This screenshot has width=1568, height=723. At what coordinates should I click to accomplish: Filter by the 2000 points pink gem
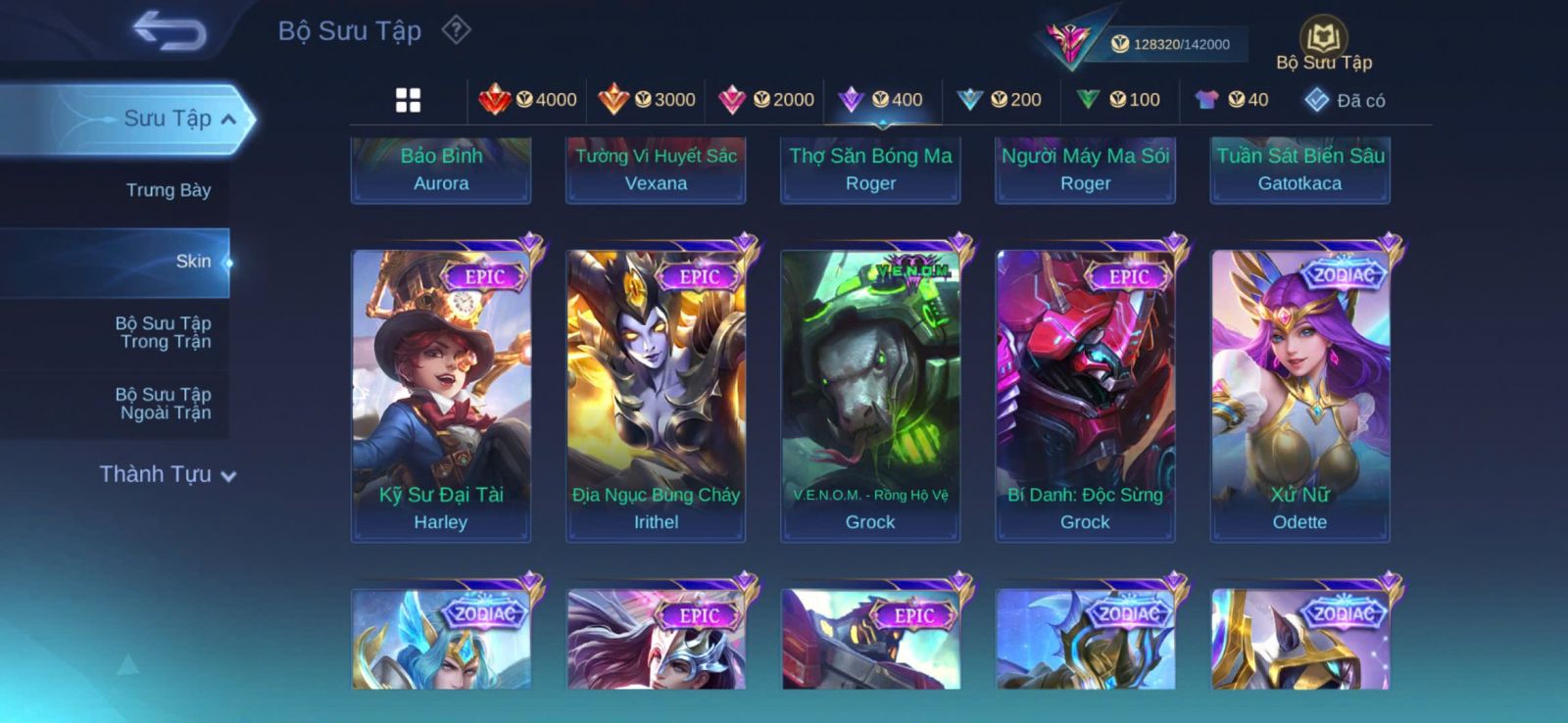click(x=766, y=99)
